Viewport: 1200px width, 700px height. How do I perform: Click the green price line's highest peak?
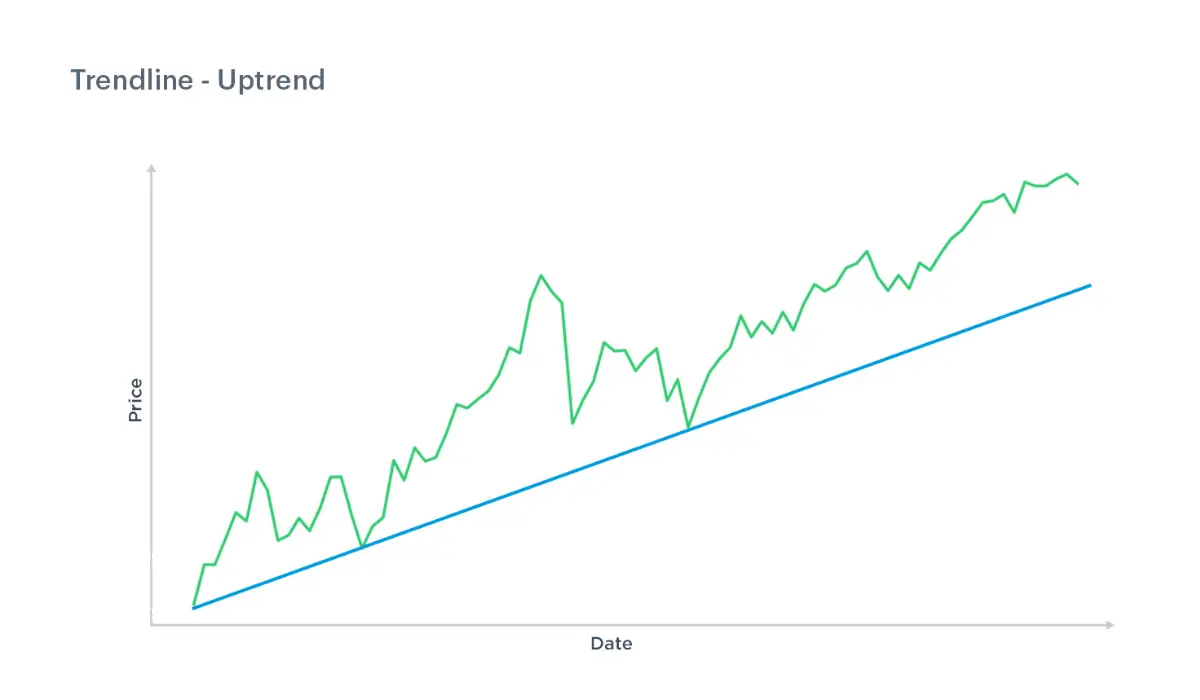pos(1067,174)
